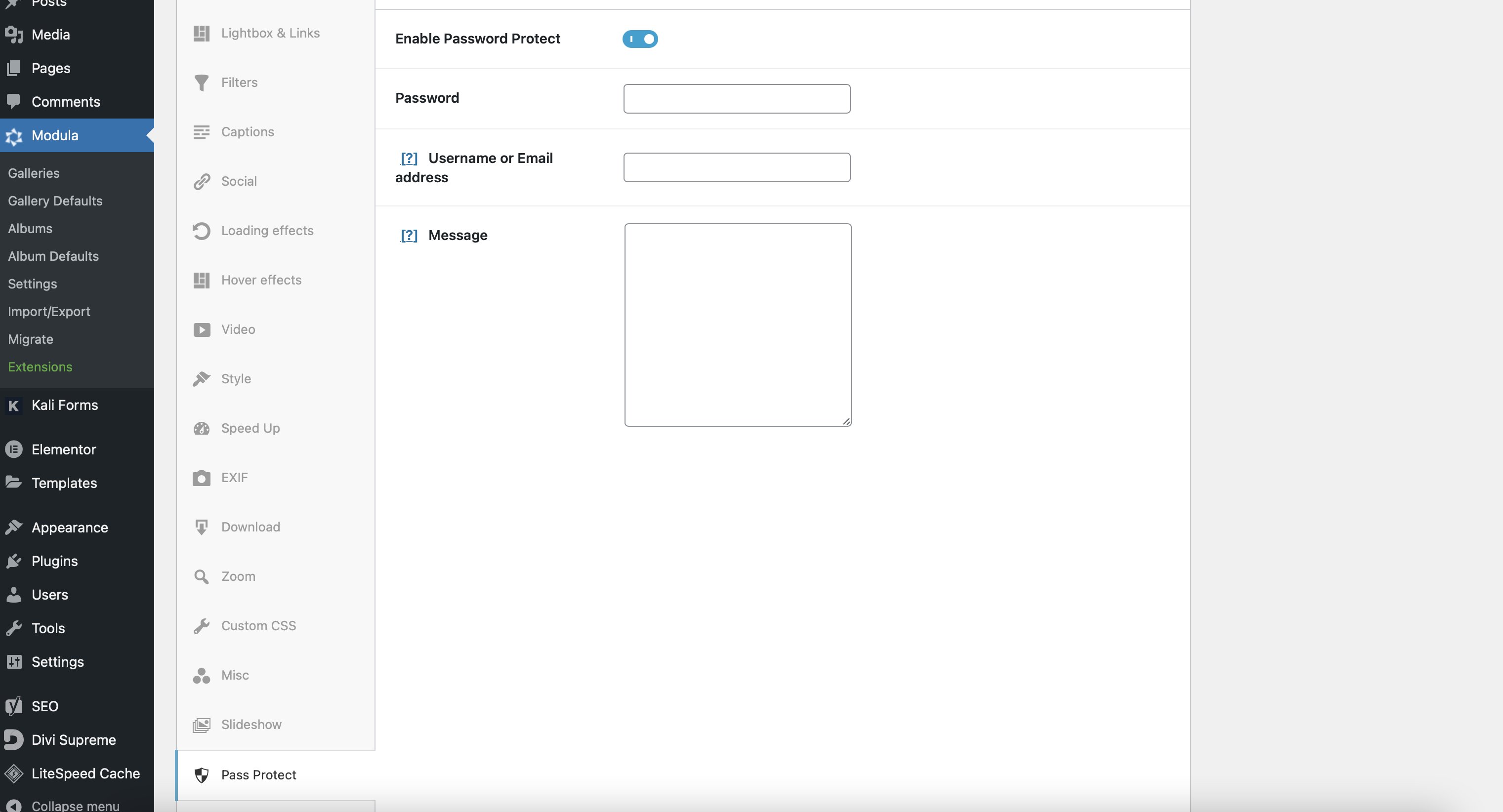Click the Video play icon

click(201, 329)
